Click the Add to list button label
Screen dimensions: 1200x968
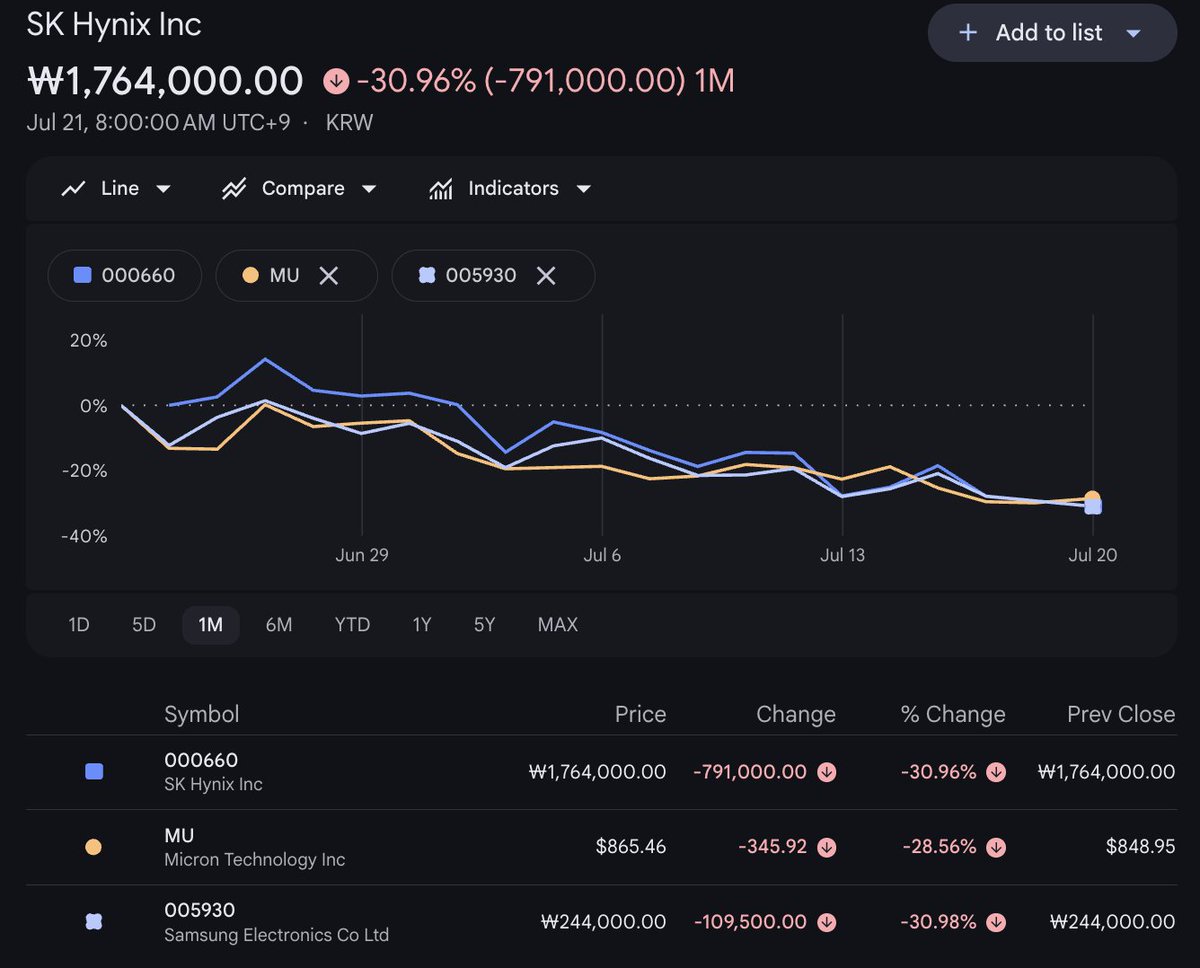pyautogui.click(x=1049, y=33)
